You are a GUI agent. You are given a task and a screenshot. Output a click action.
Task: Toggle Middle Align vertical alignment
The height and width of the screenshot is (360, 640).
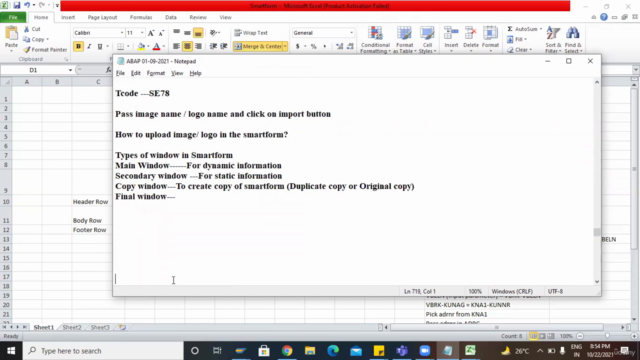click(x=187, y=33)
